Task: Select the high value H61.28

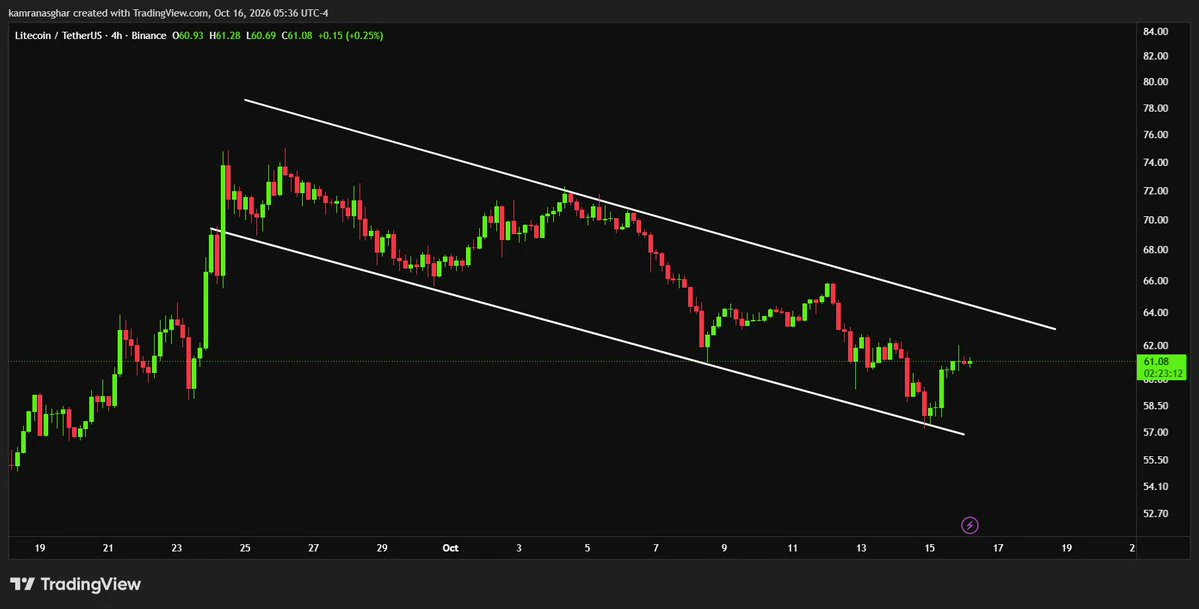Action: pyautogui.click(x=223, y=36)
